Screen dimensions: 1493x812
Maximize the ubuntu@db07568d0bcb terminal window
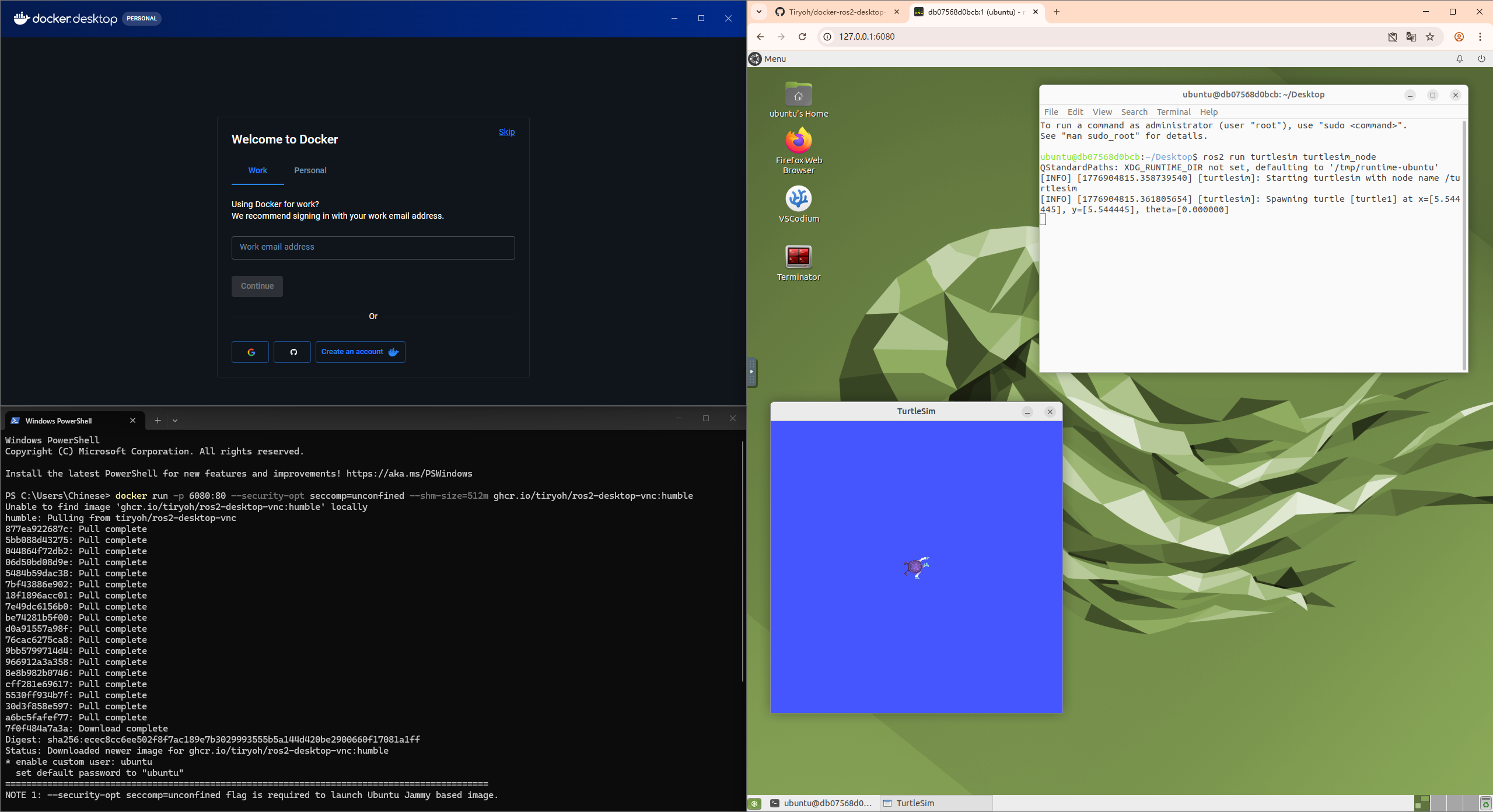[x=1432, y=95]
